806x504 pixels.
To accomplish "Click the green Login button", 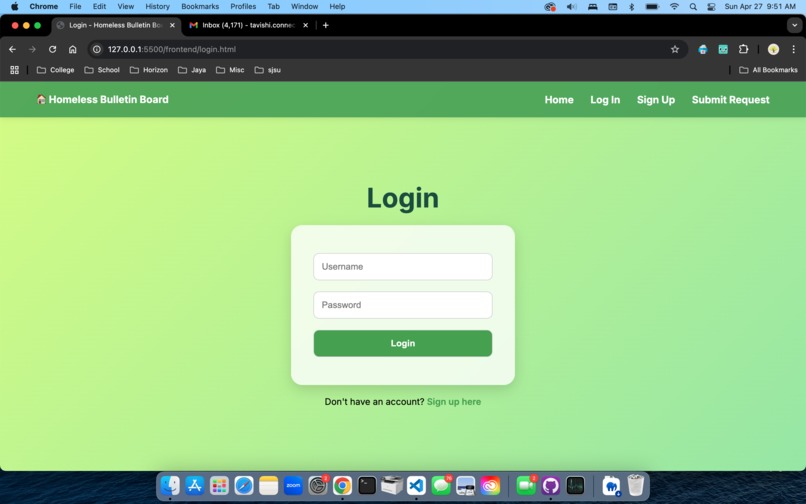I will (x=402, y=343).
